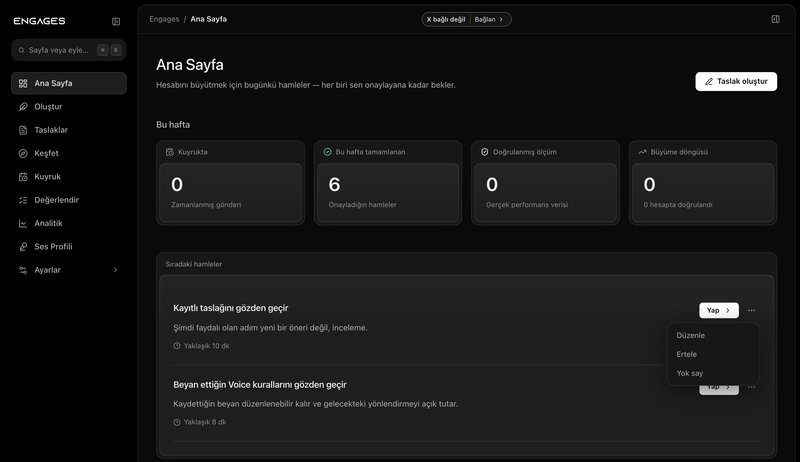Click the Zamanlanmış gönderi label
The height and width of the screenshot is (462, 800).
click(x=206, y=204)
